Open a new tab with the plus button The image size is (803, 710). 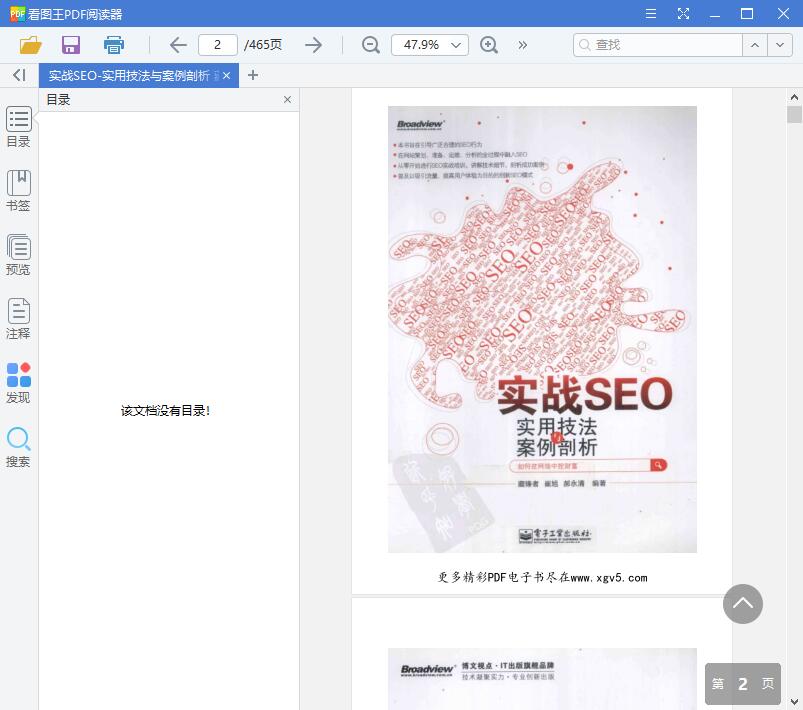click(x=253, y=75)
